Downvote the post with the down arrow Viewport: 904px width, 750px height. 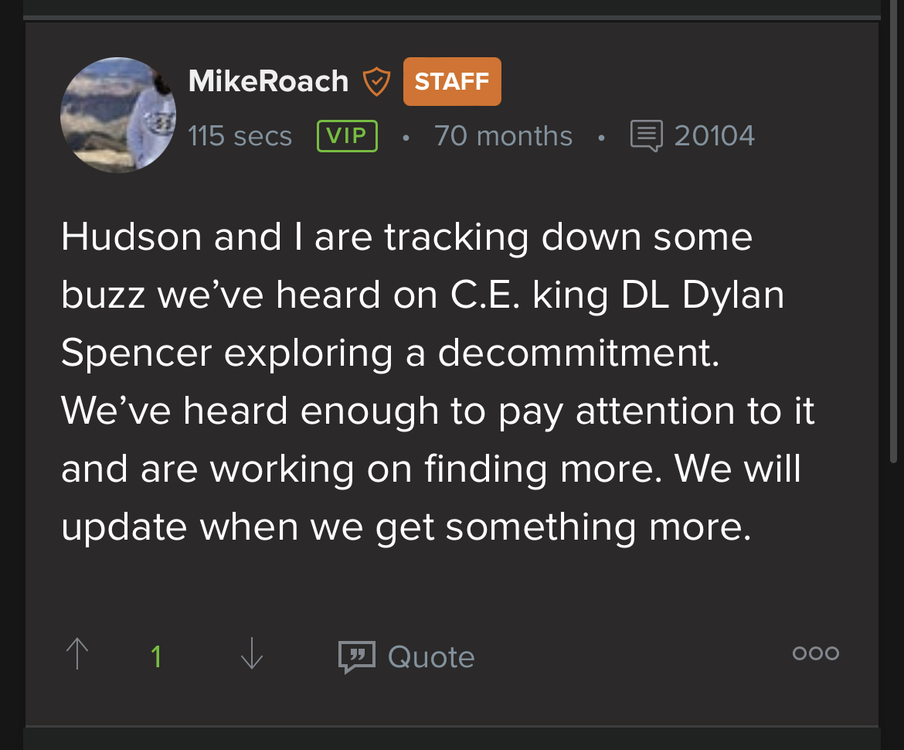[252, 655]
